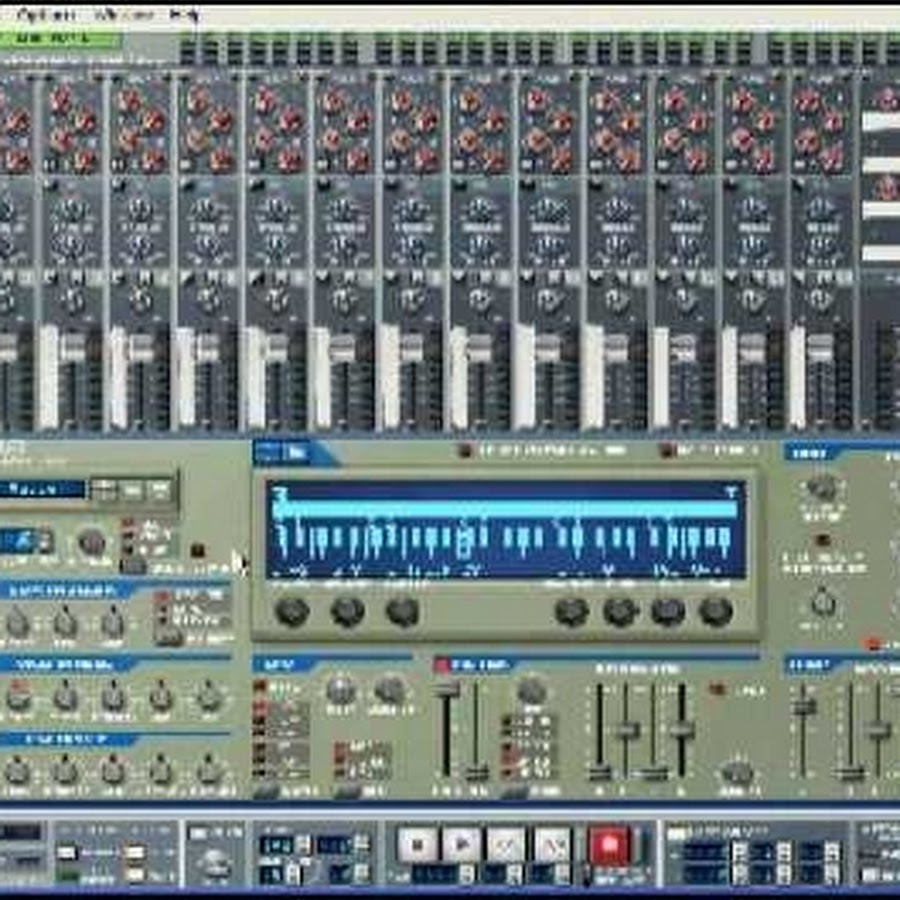Click the Fast Forward button in the transport
900x900 pixels.
[552, 845]
